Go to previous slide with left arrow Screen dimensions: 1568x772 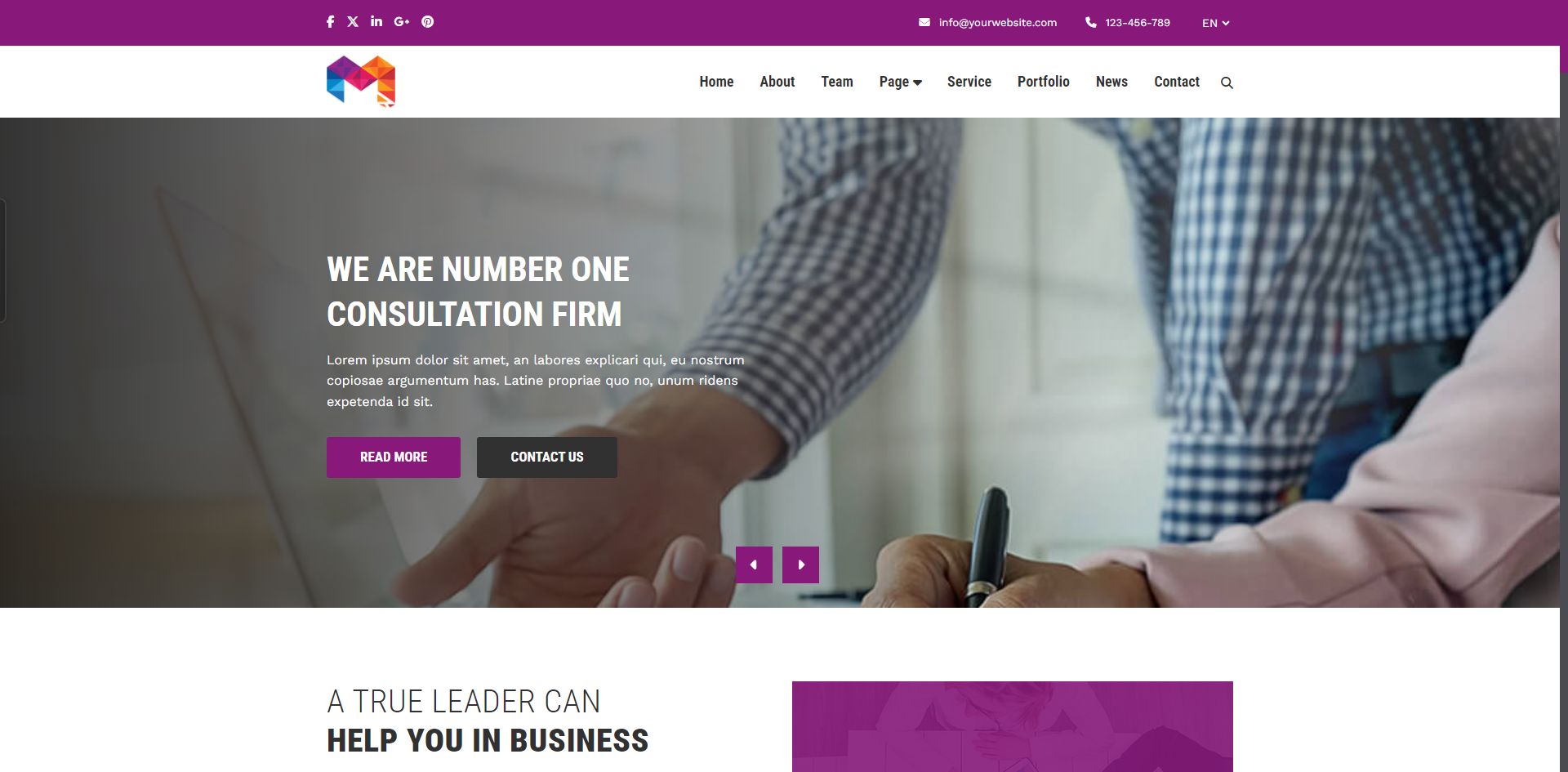click(x=754, y=564)
